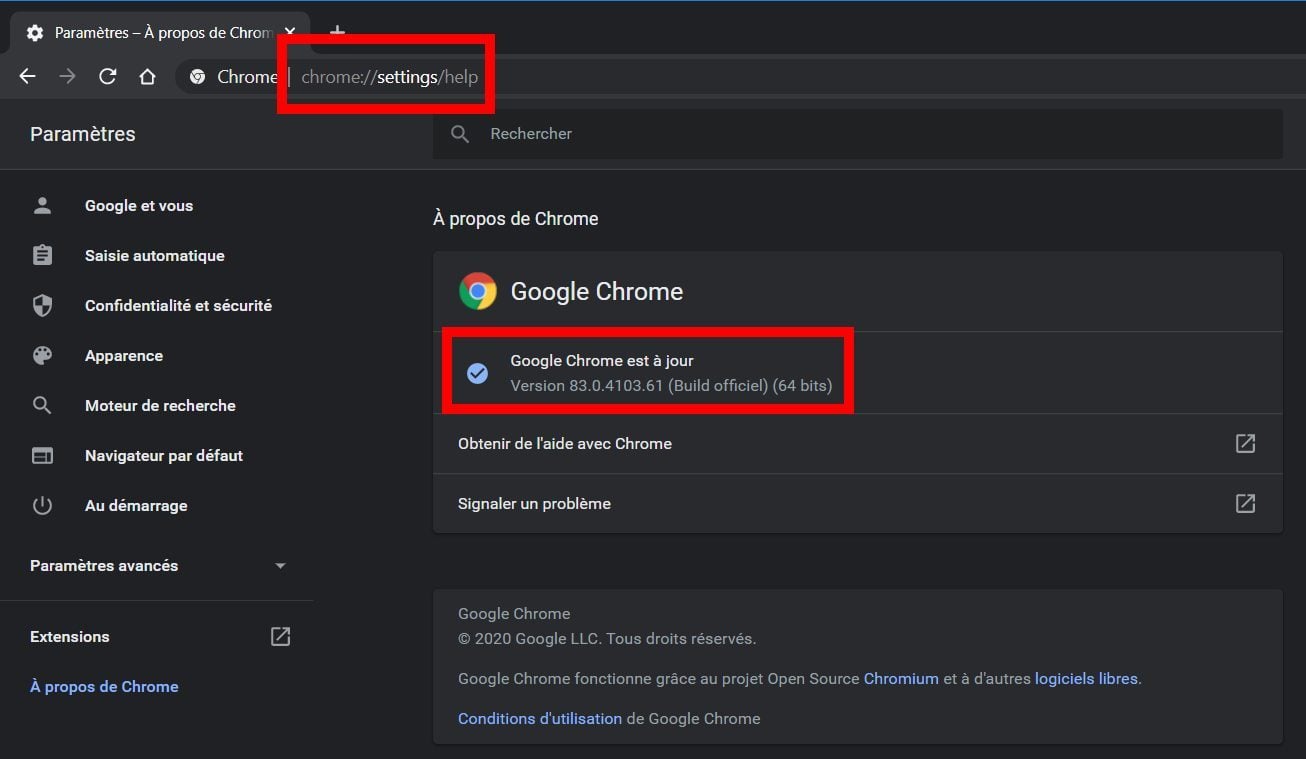The width and height of the screenshot is (1306, 759).
Task: Click the Chrome site info icon in address bar
Action: [x=197, y=77]
